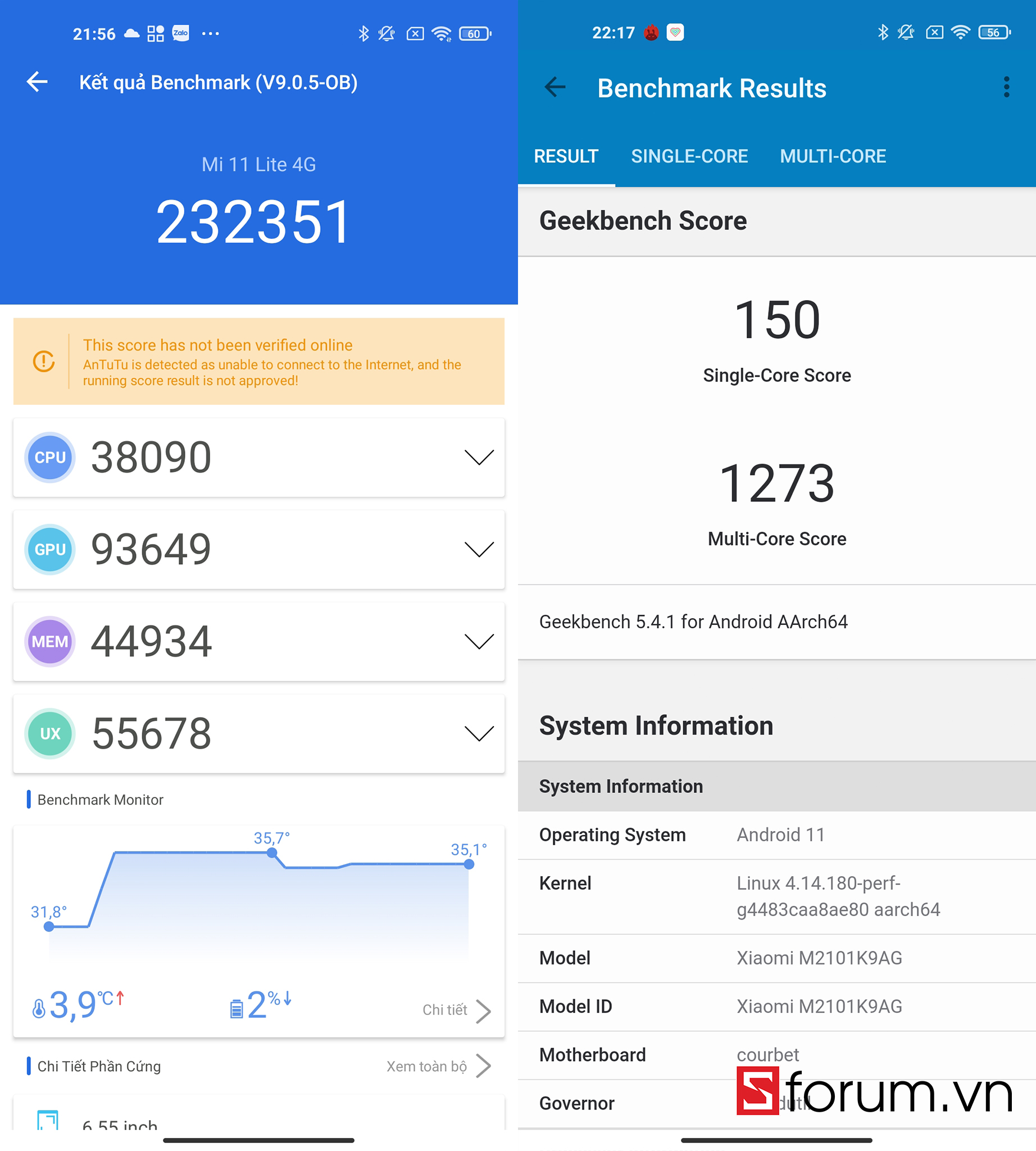The image size is (1036, 1151).
Task: Tap the CPU score badge icon
Action: 50,457
